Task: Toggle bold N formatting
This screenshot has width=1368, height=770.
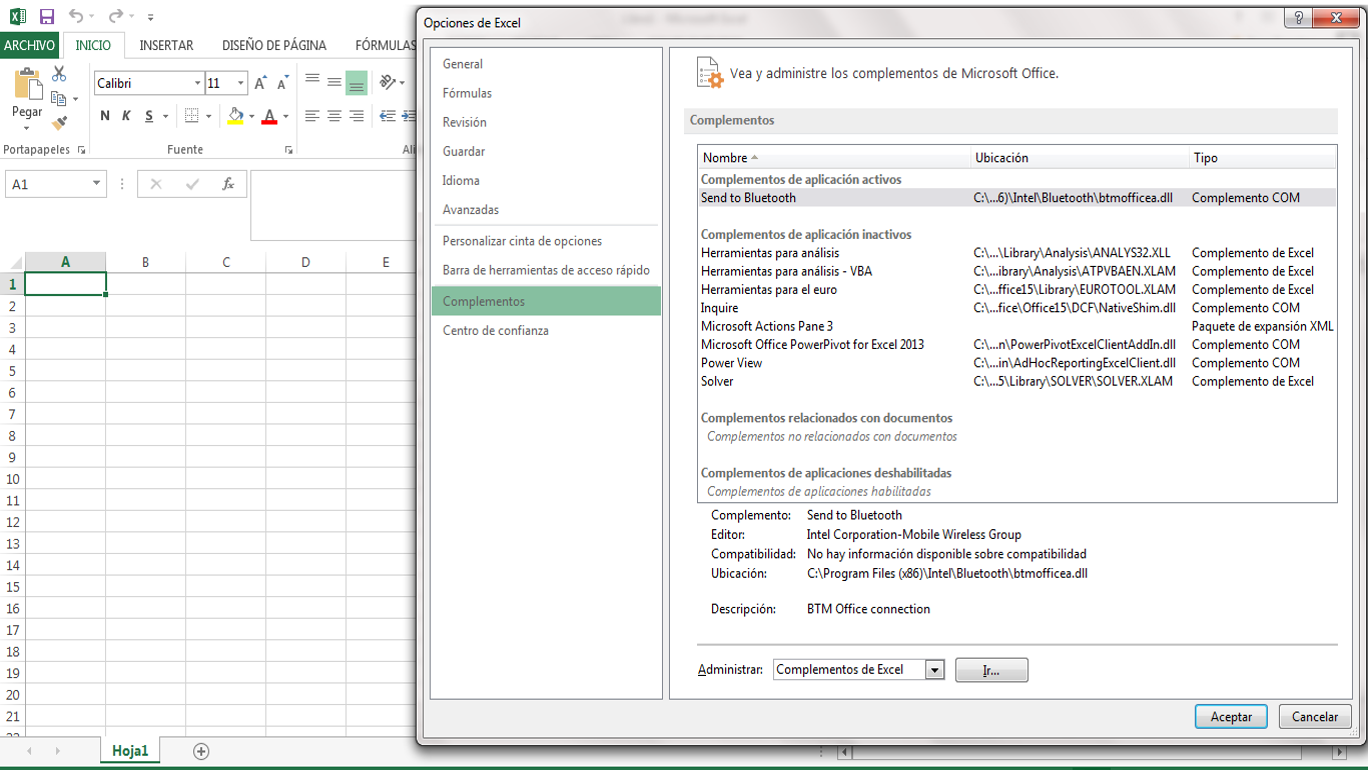Action: tap(105, 116)
